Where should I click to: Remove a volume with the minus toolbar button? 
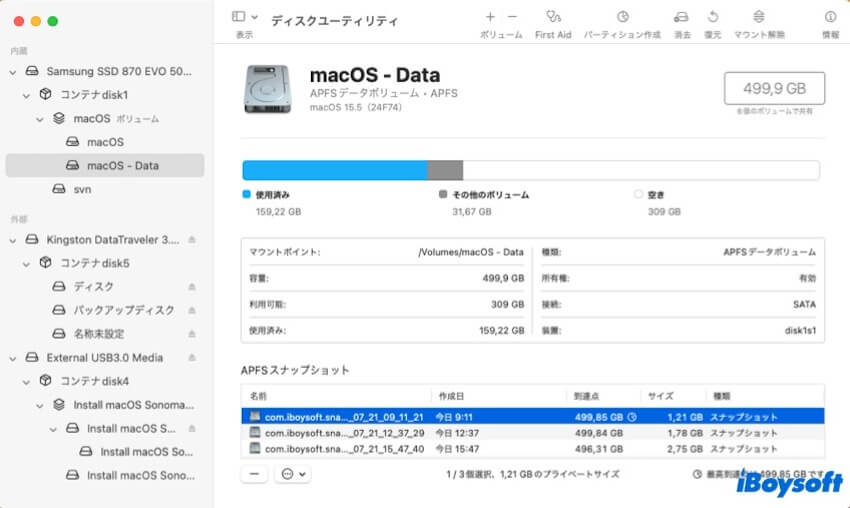point(512,17)
